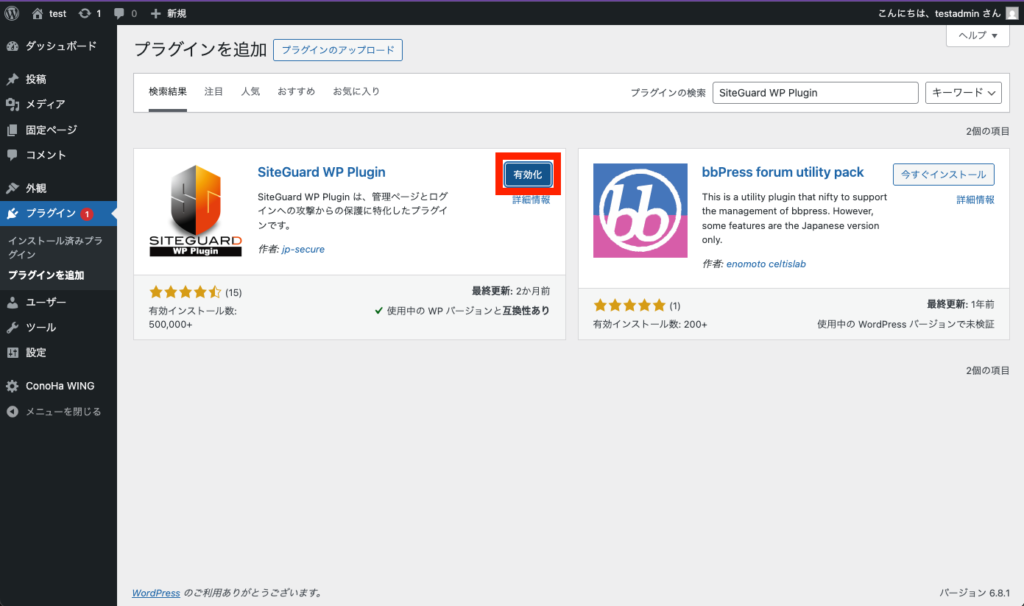The width and height of the screenshot is (1024, 606).
Task: Click the プラグインのアップロード button
Action: tap(338, 50)
